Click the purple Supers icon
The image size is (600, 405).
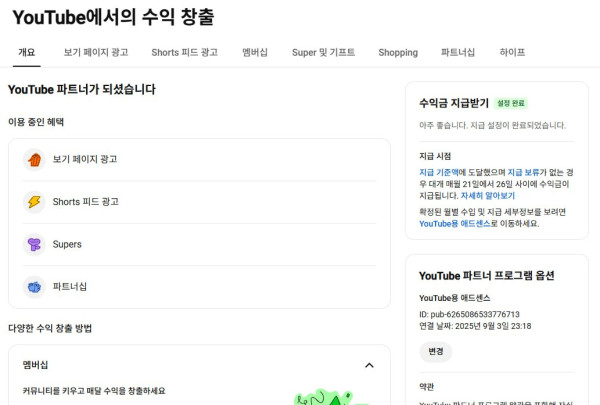[34, 244]
